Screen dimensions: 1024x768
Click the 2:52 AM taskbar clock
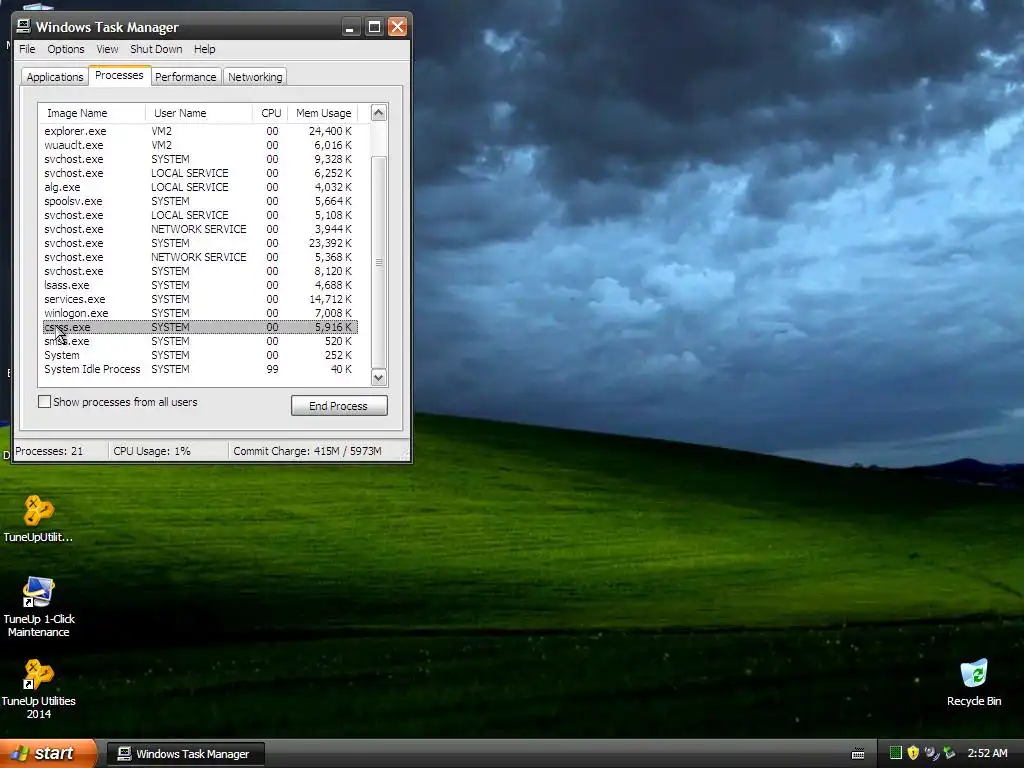point(987,753)
